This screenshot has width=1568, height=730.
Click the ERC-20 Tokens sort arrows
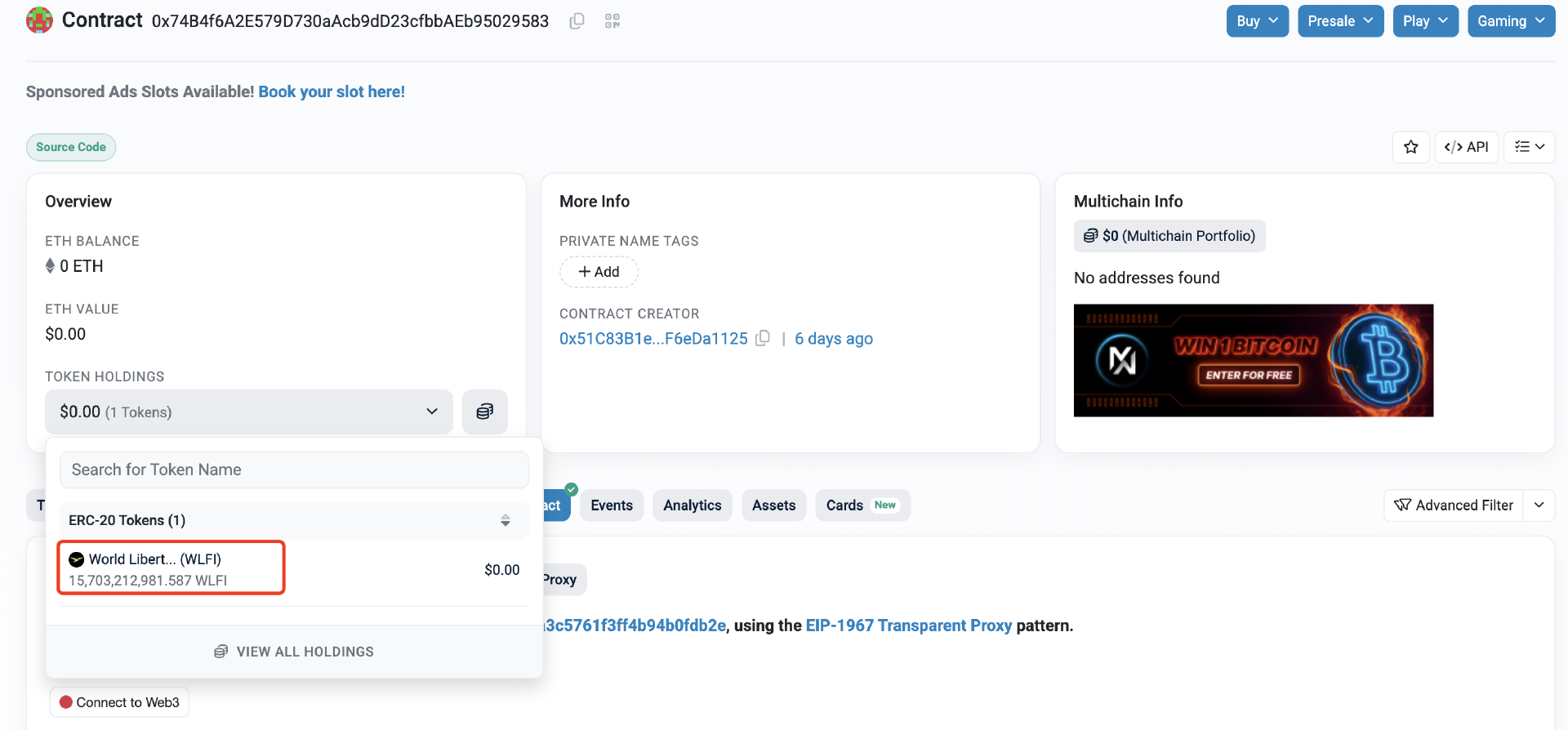tap(506, 520)
